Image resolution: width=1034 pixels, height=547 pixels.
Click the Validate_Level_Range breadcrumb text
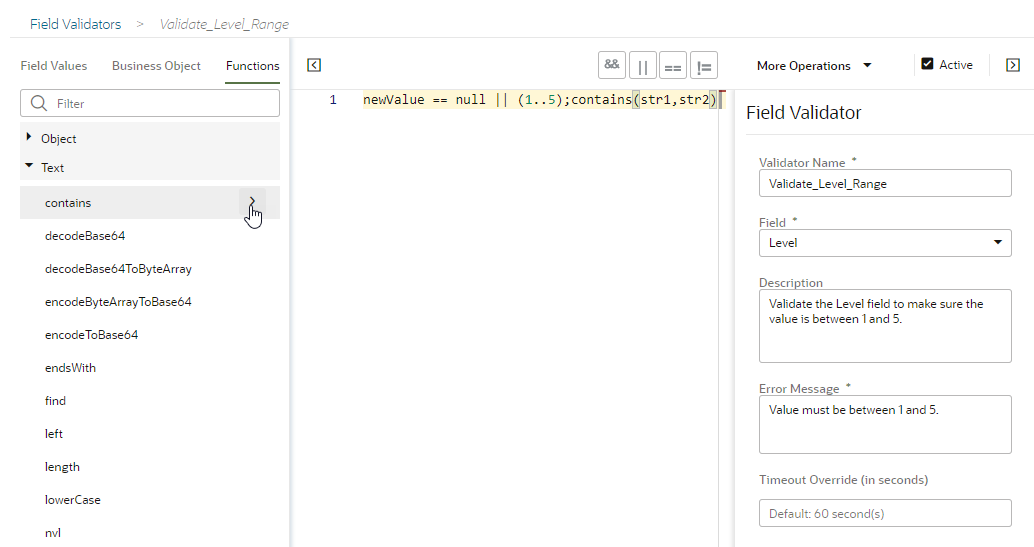(224, 24)
